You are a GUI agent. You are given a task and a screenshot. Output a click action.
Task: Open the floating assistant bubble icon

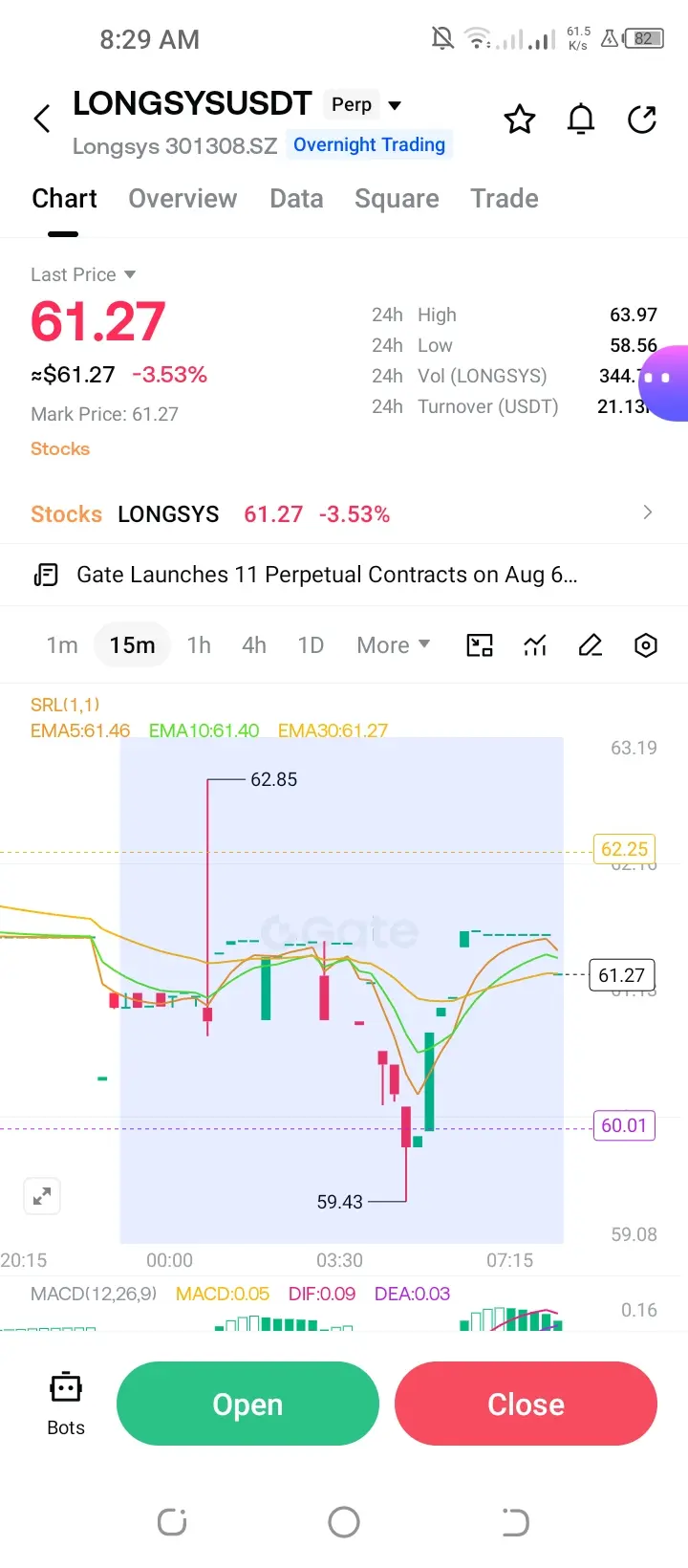[664, 382]
